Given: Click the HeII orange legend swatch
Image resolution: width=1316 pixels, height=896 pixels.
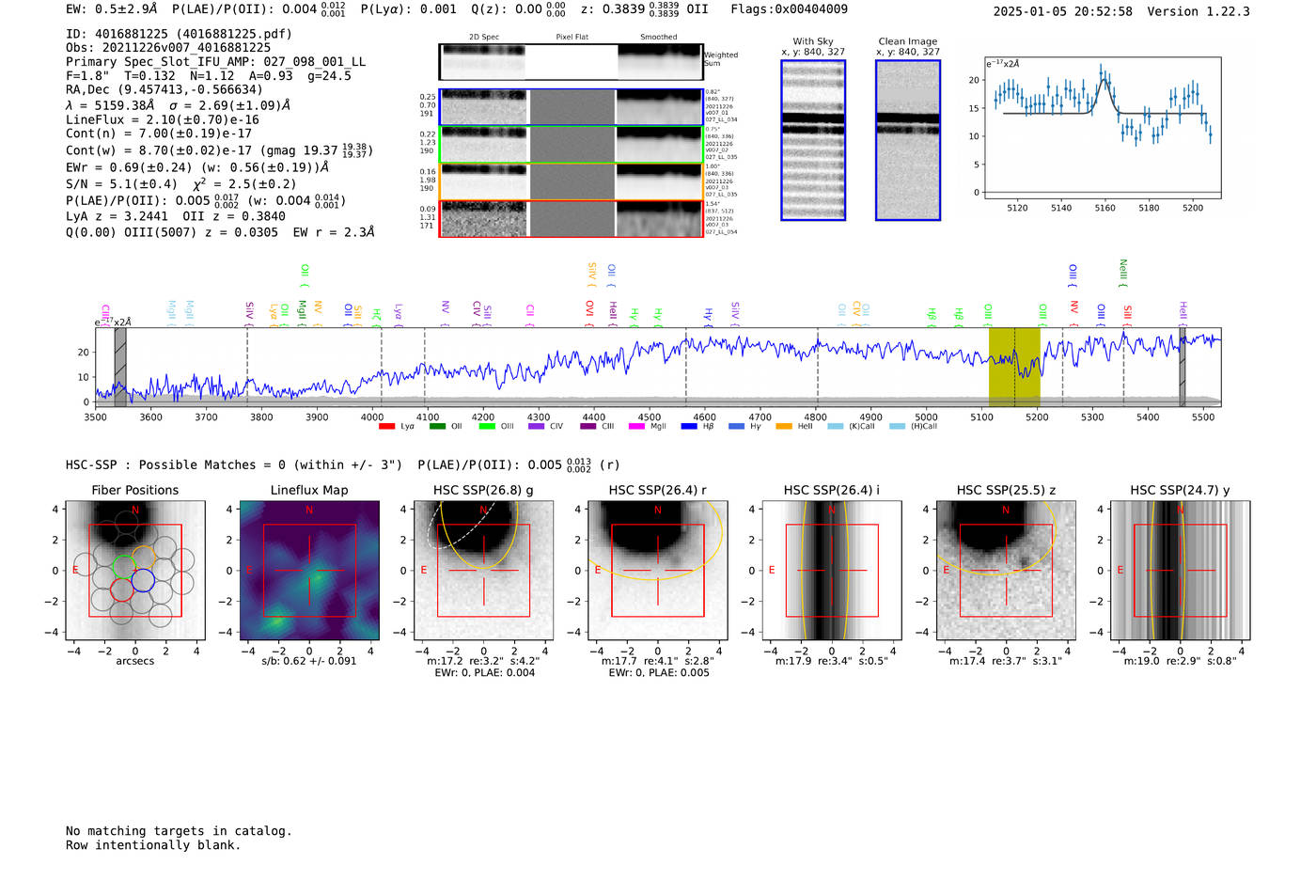Looking at the screenshot, I should tap(784, 427).
